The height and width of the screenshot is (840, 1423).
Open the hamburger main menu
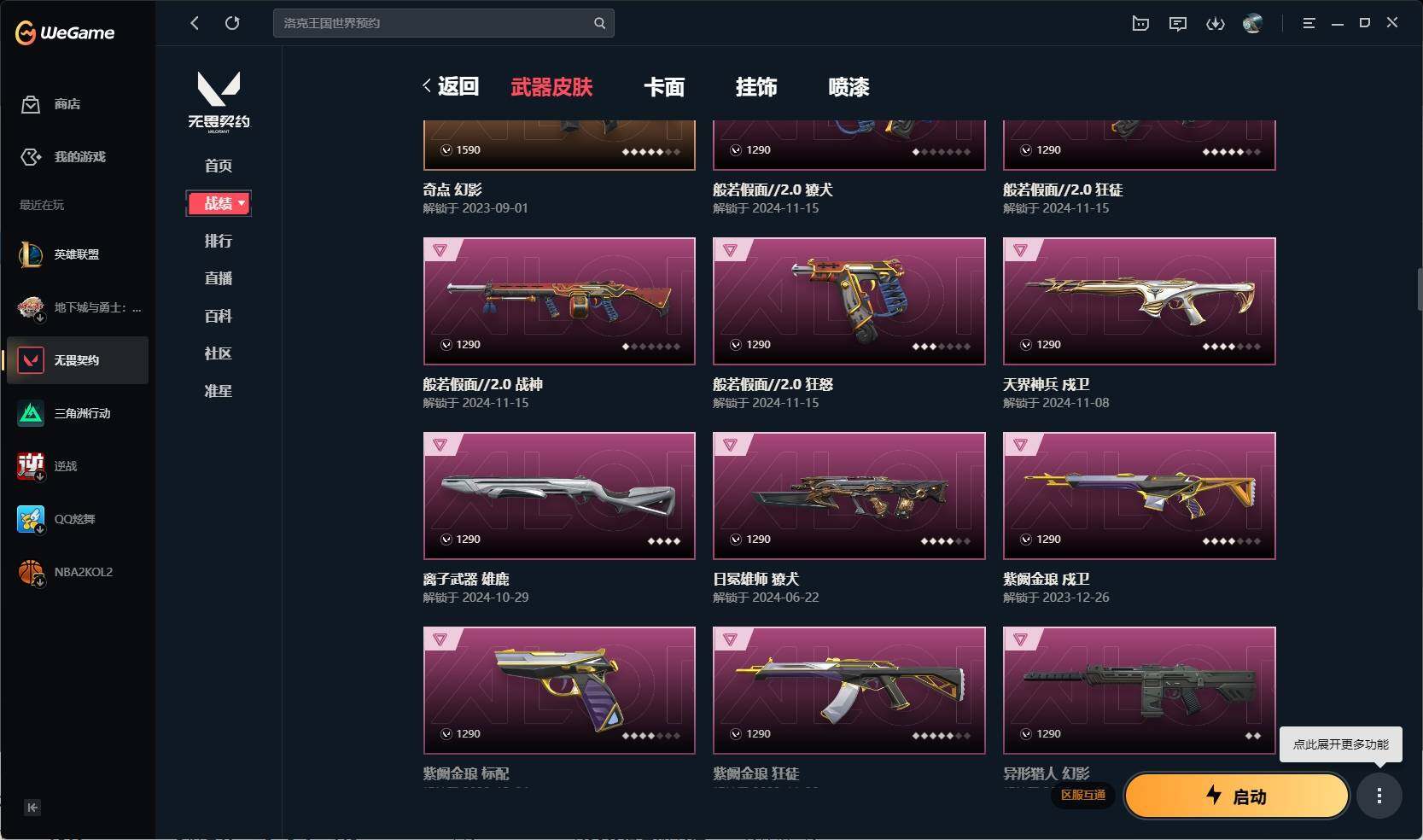click(1309, 24)
